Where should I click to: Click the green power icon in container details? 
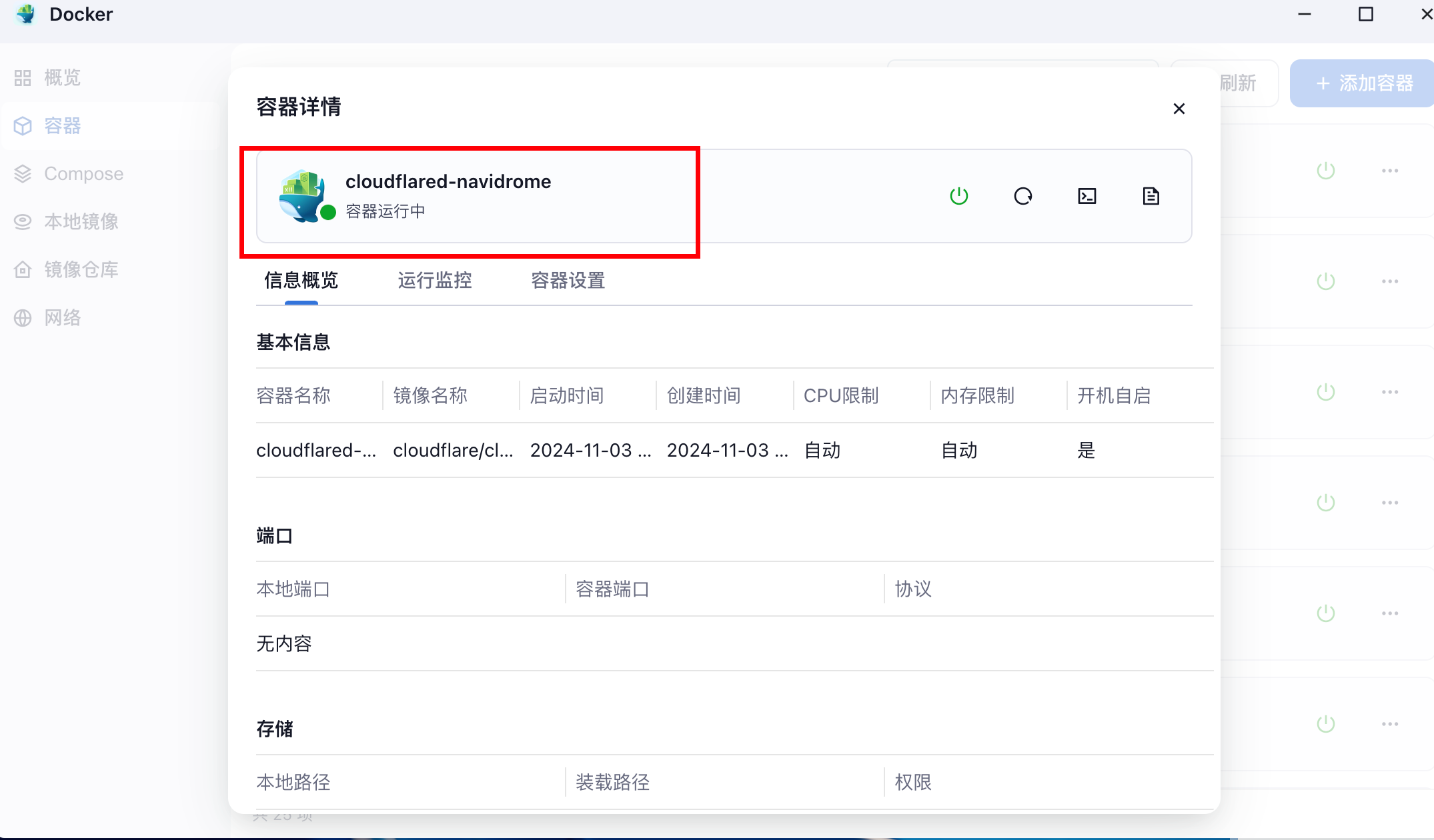pyautogui.click(x=958, y=196)
